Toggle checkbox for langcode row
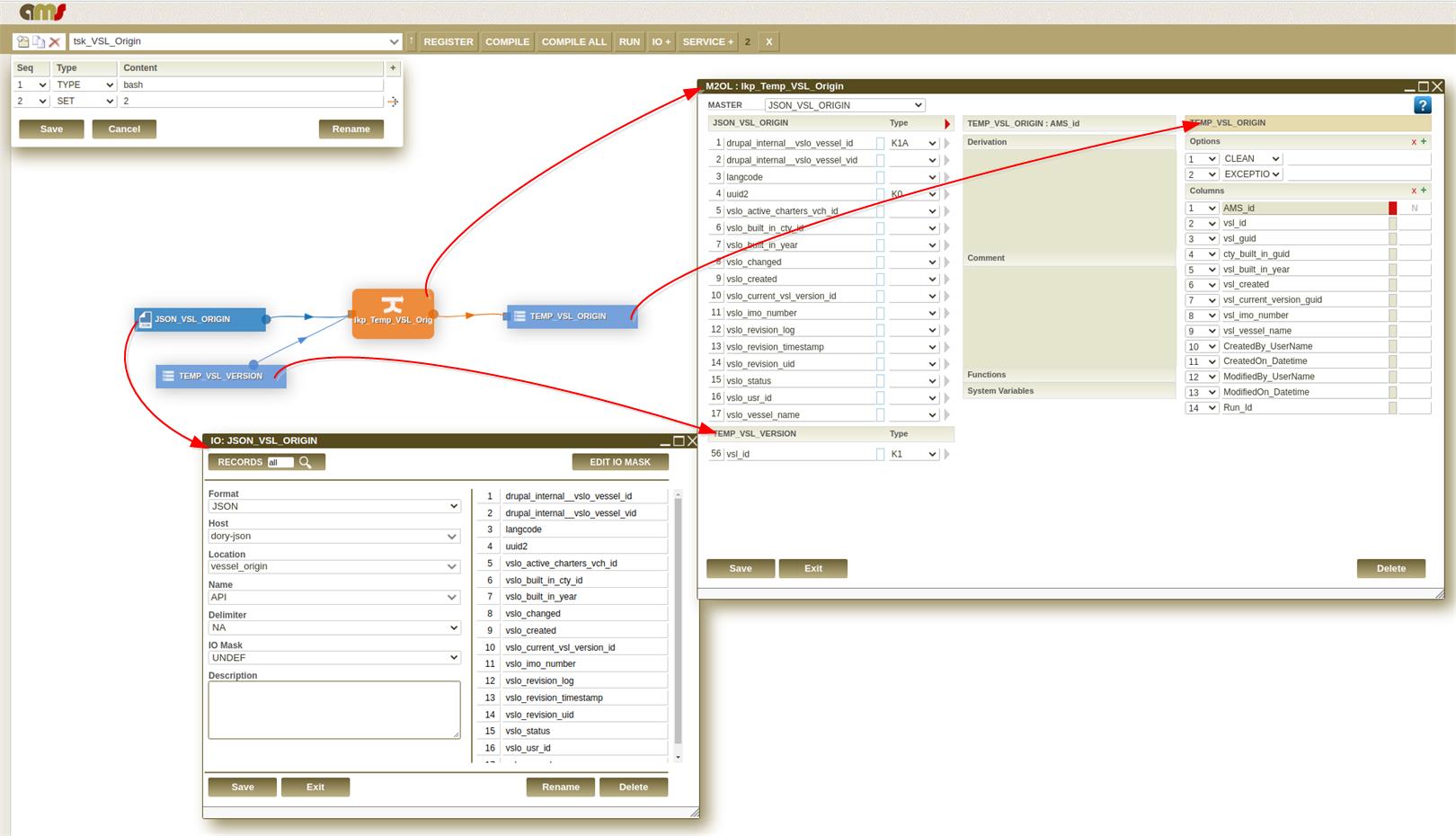This screenshot has width=1456, height=836. pos(880,177)
